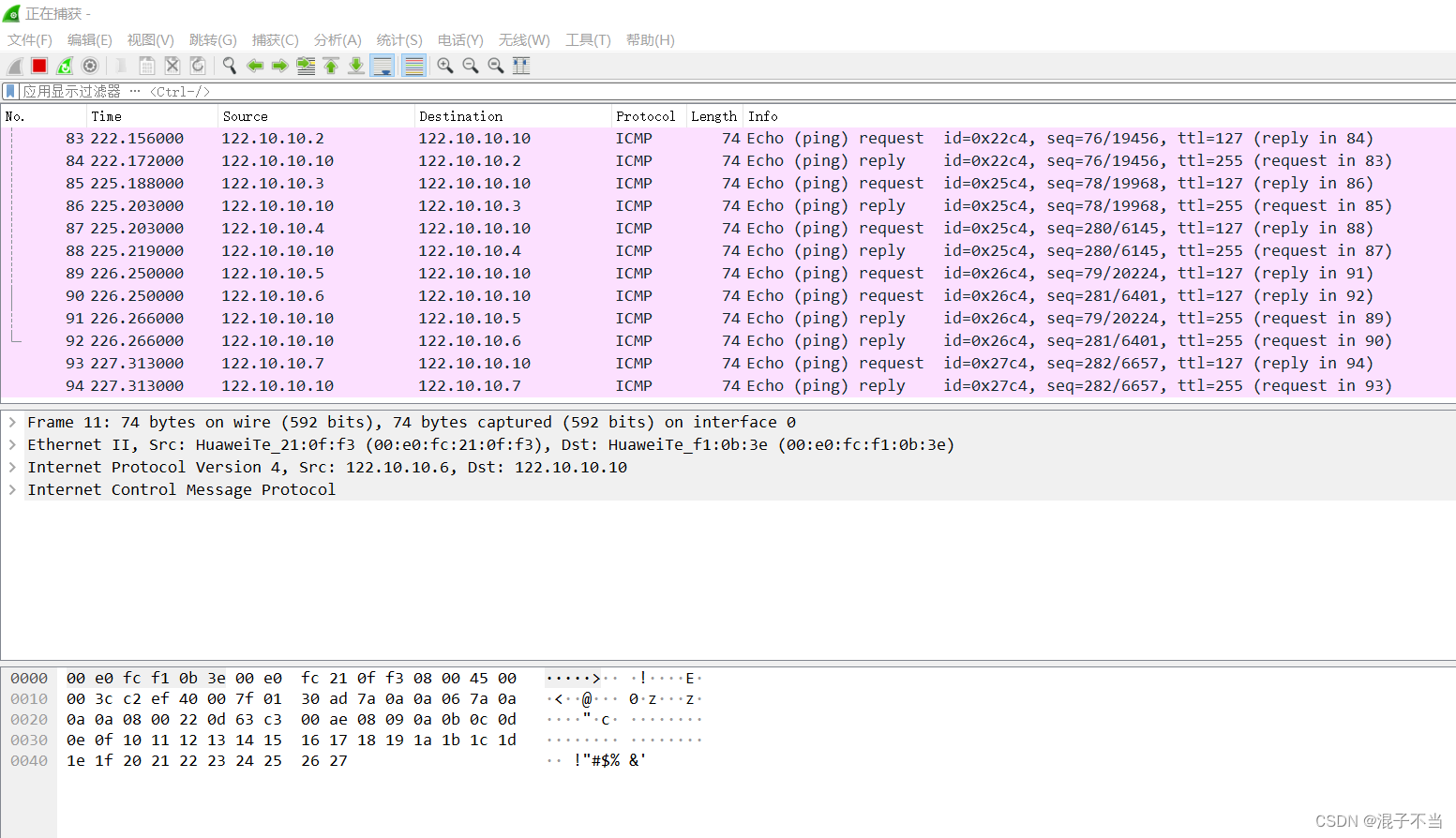Screen dimensions: 1456x838
Task: Toggle packet list colorization
Action: coord(413,66)
